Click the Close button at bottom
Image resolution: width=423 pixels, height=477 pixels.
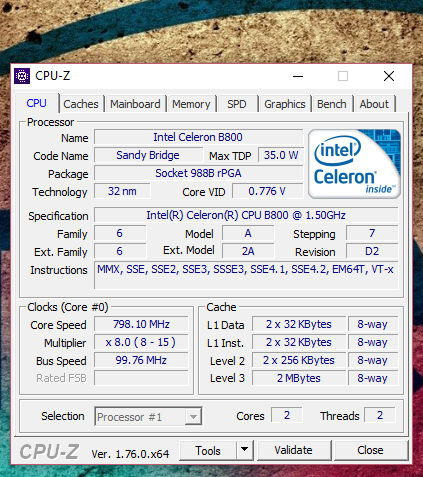371,451
